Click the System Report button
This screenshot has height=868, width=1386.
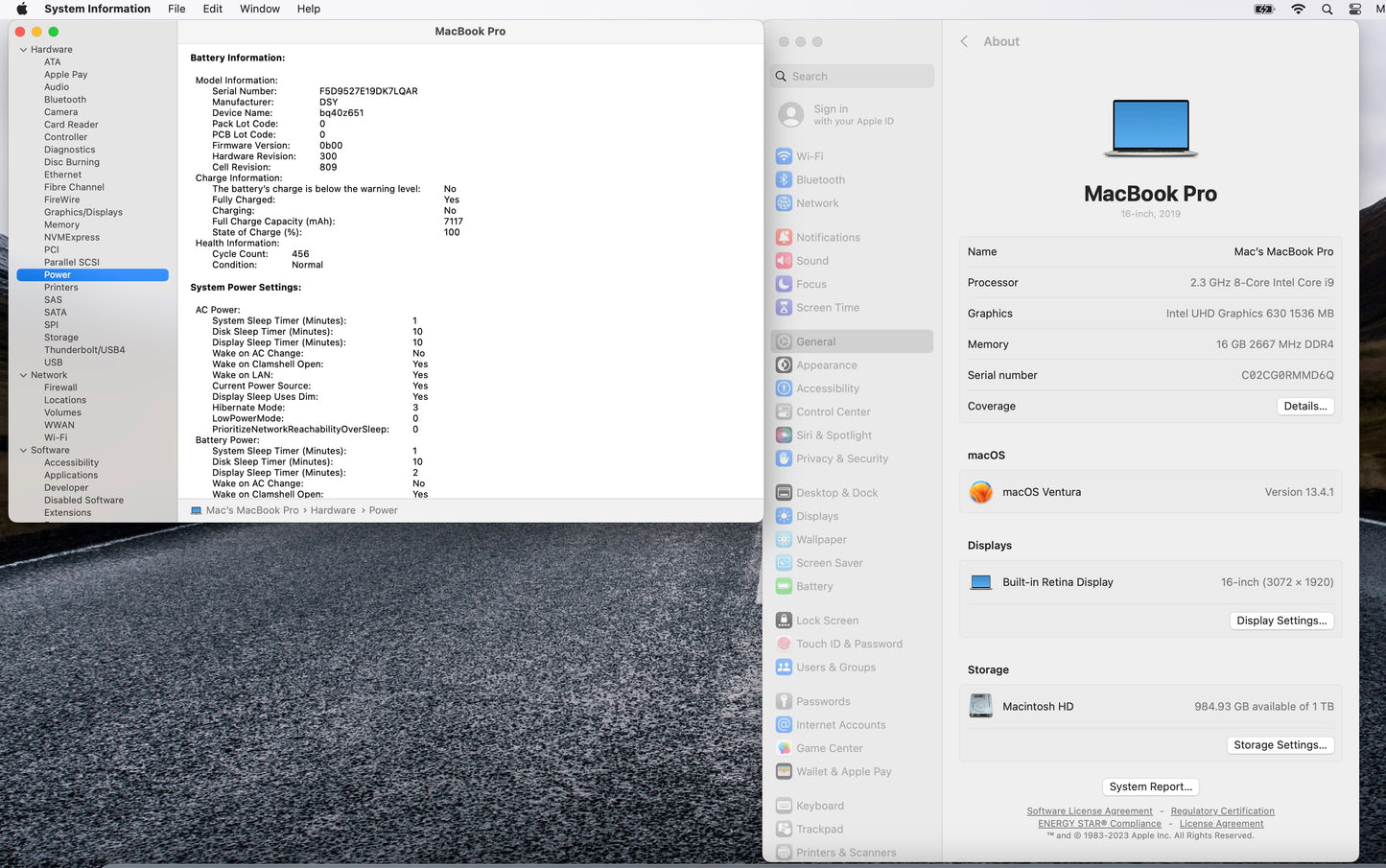click(1150, 786)
